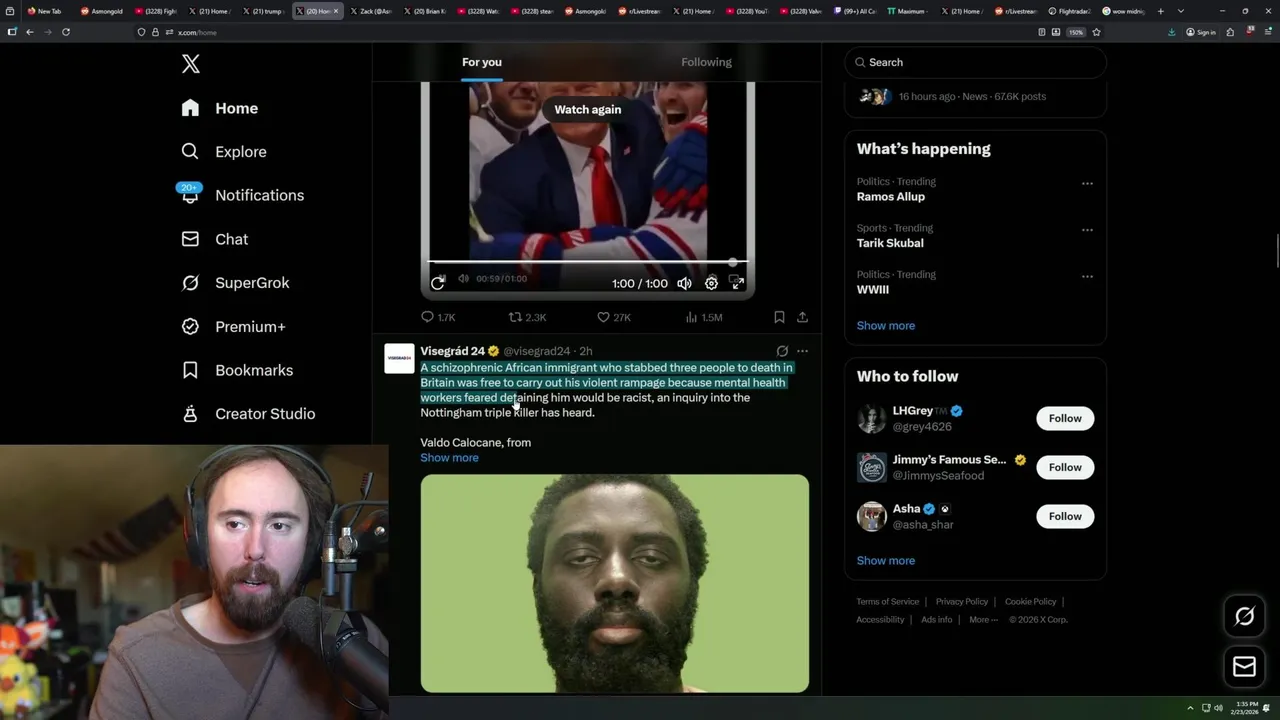Show more under What's happening

point(885,326)
